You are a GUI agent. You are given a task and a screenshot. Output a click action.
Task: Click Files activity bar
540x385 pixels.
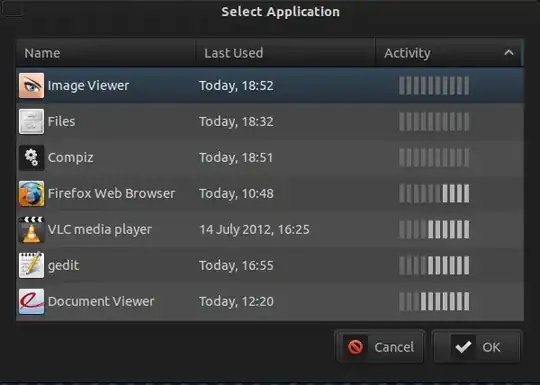coord(434,122)
